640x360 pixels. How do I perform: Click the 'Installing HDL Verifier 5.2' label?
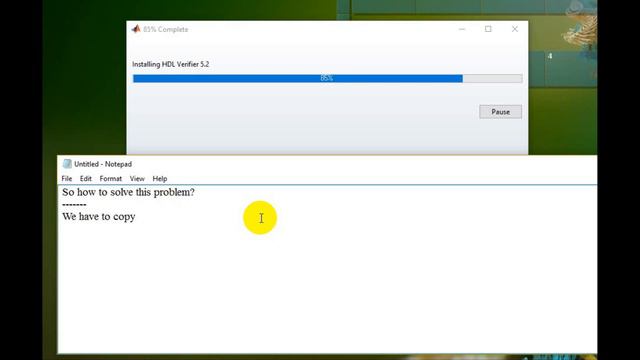(x=171, y=64)
